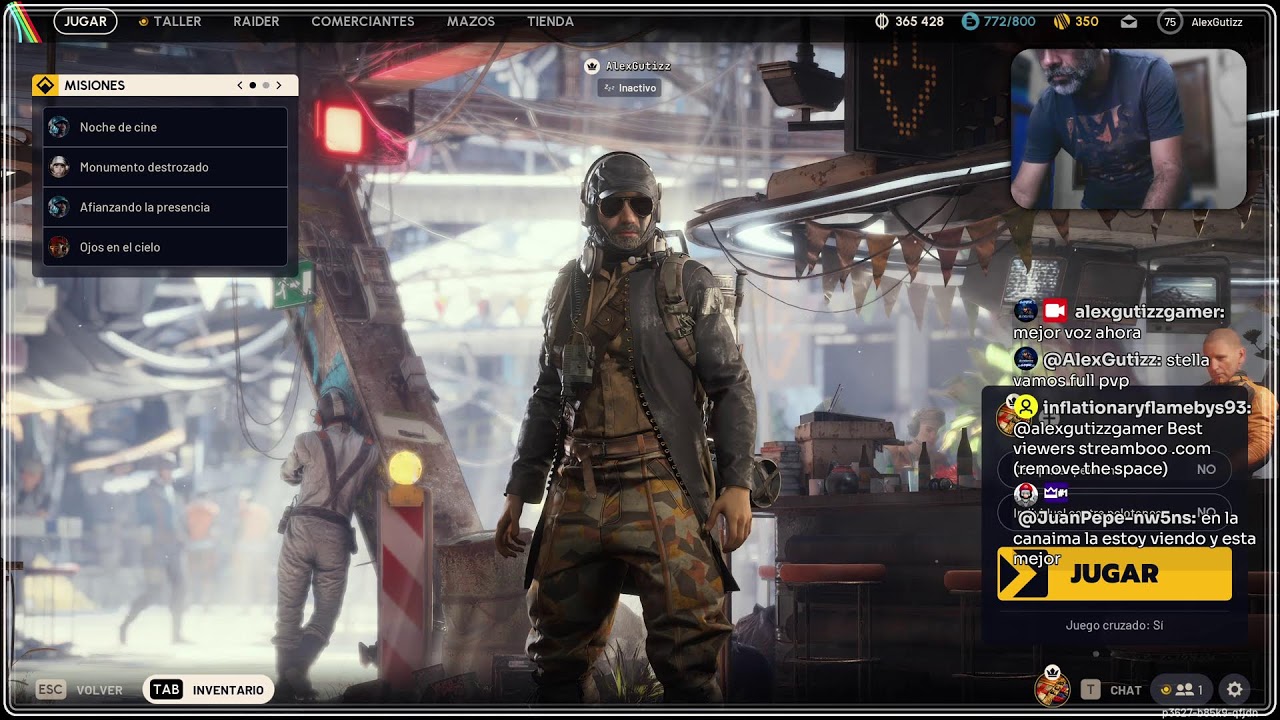
Task: Go back with the ESC VOLVER button
Action: pos(80,690)
